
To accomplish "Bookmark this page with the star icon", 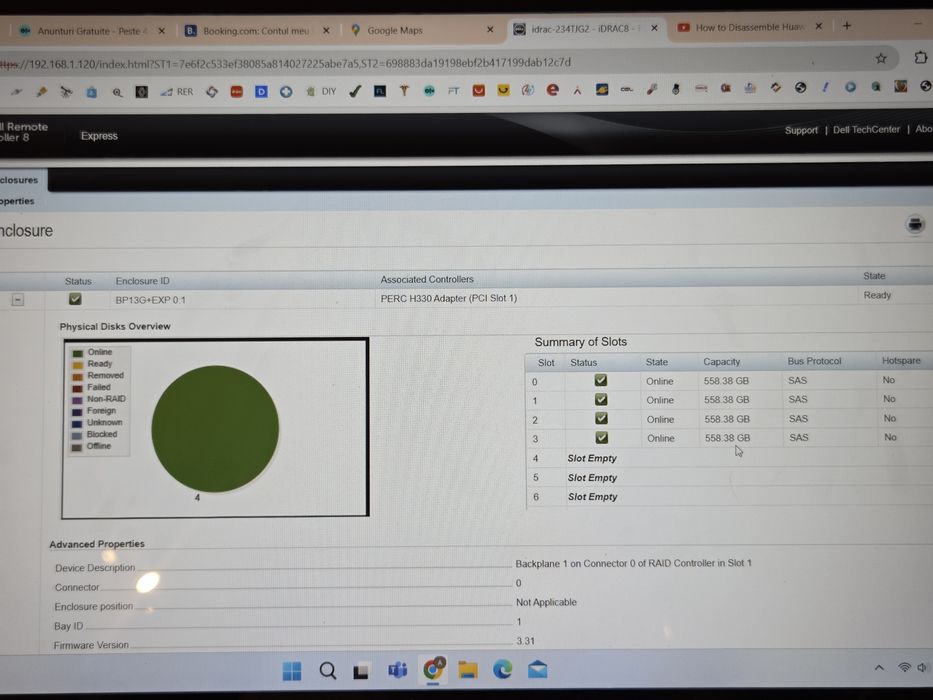I will [881, 58].
